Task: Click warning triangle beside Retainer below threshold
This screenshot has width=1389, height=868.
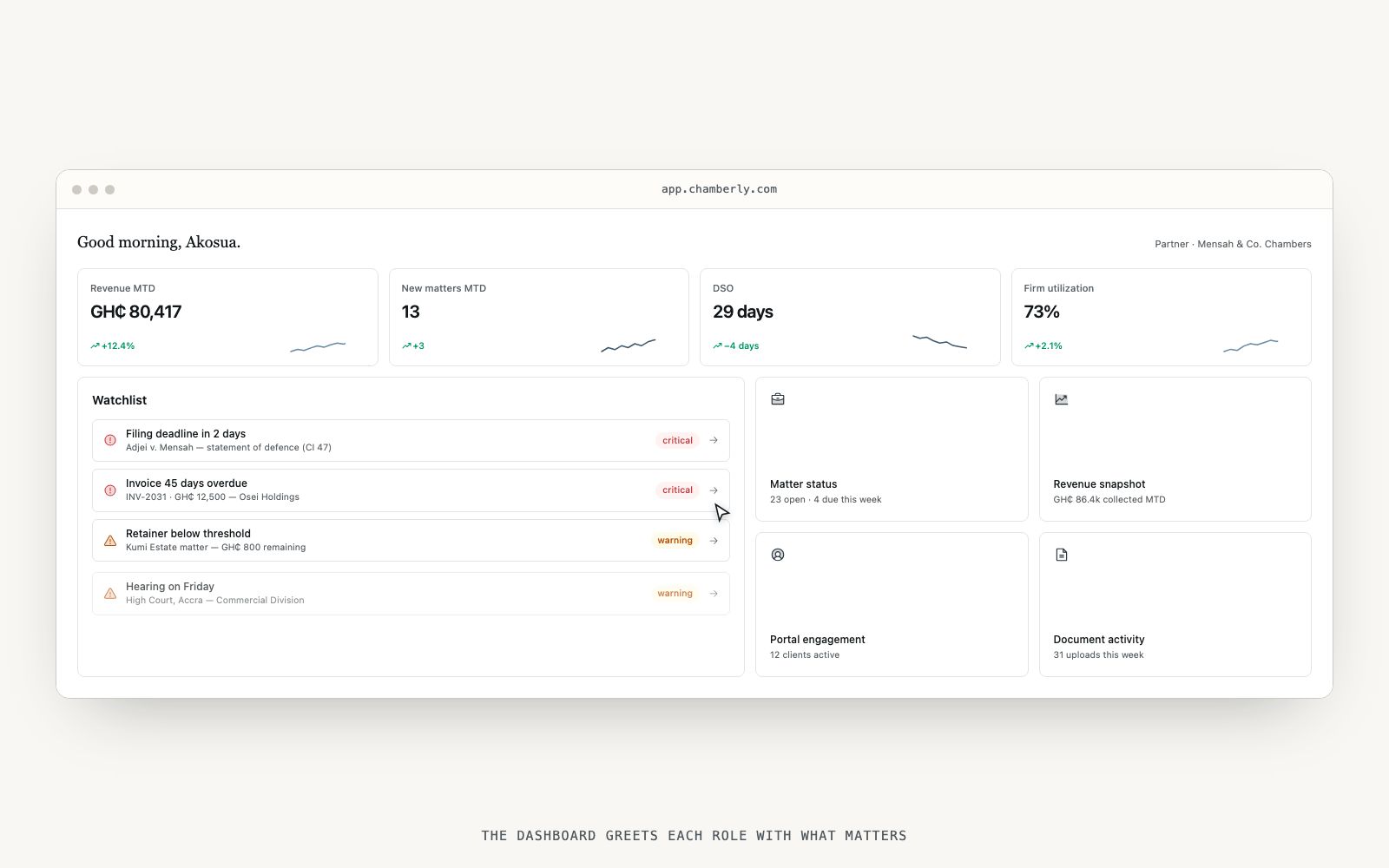Action: click(x=110, y=541)
